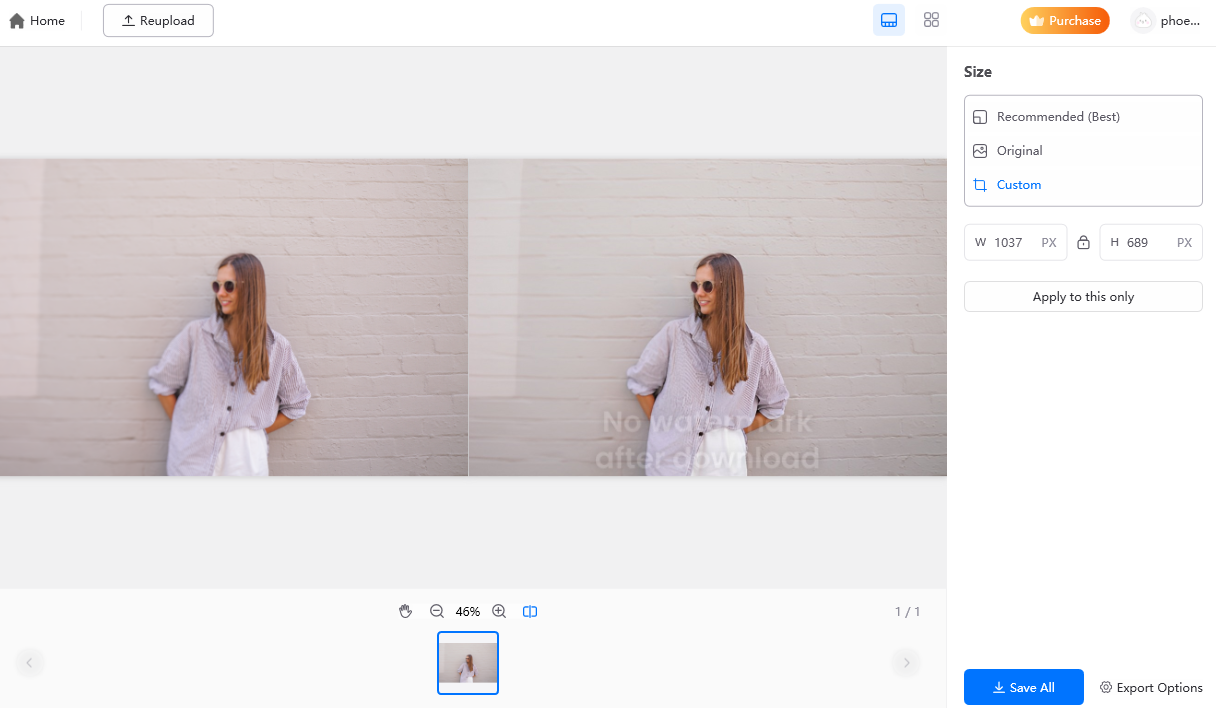This screenshot has width=1216, height=708.
Task: Toggle the before/after compare view
Action: point(530,611)
